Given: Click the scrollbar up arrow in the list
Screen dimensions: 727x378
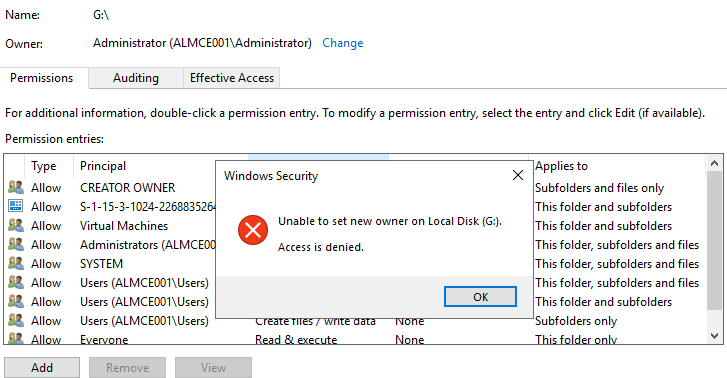Looking at the screenshot, I should 714,163.
